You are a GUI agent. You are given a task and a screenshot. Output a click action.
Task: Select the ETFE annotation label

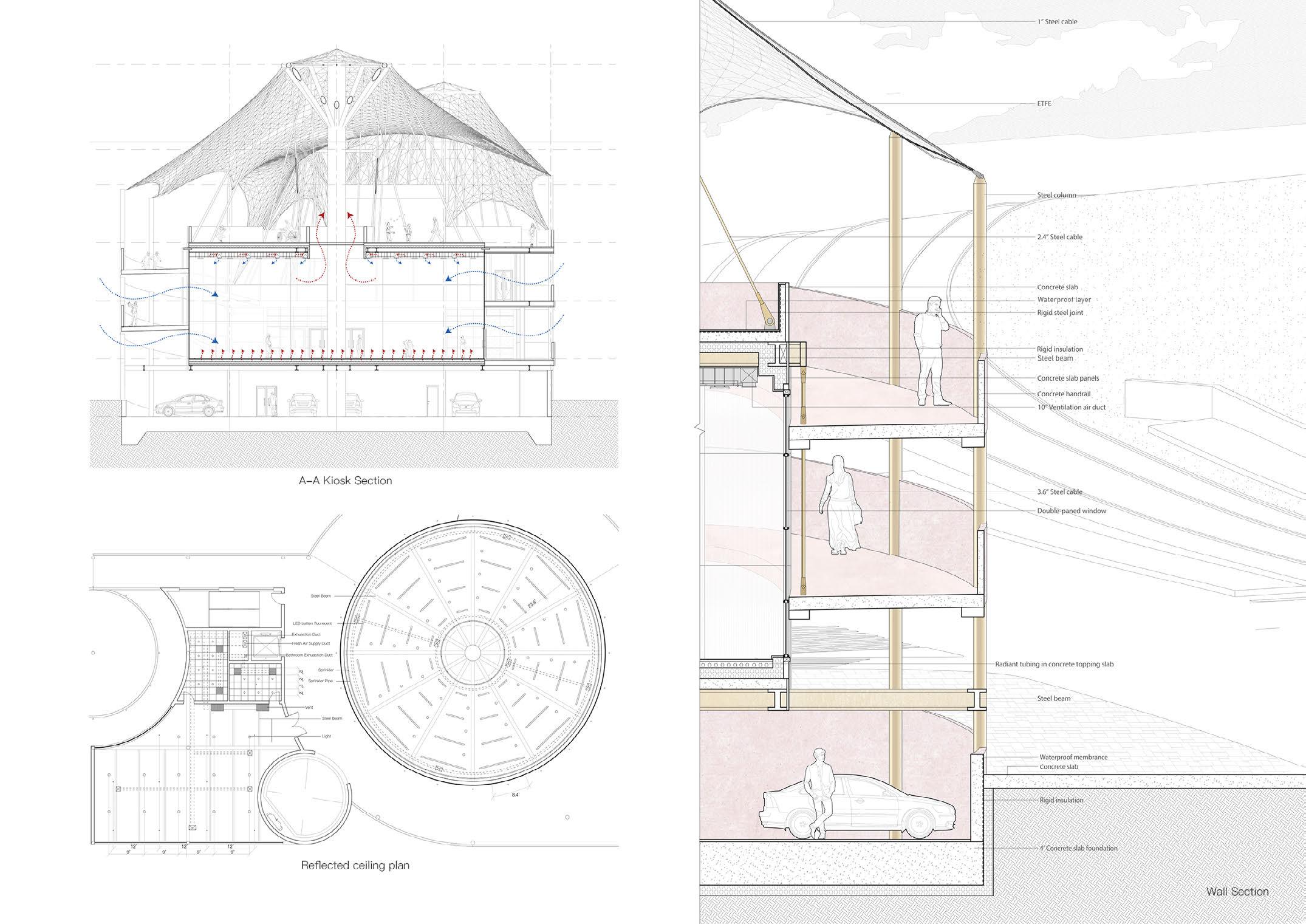pos(1044,104)
